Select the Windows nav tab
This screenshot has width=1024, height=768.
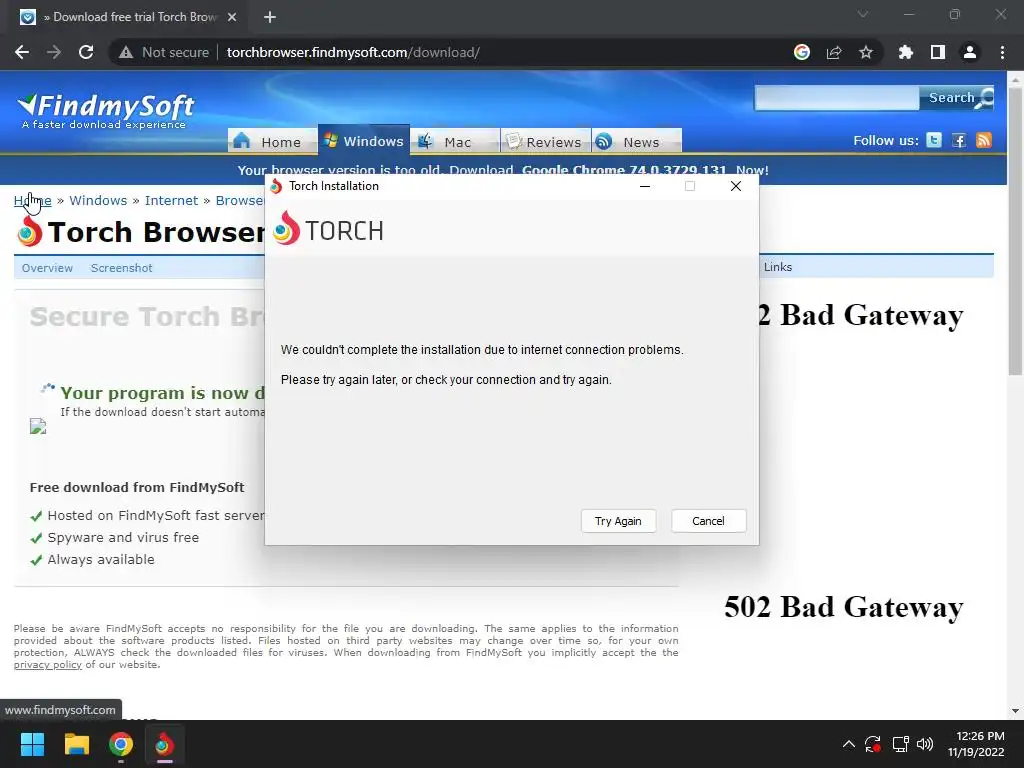coord(364,140)
